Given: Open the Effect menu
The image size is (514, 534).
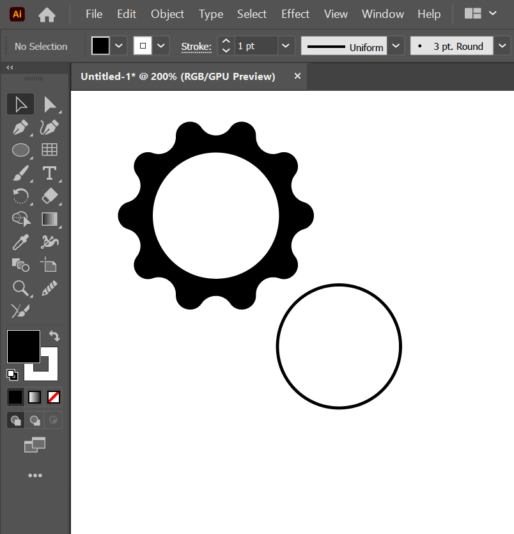Looking at the screenshot, I should (295, 14).
